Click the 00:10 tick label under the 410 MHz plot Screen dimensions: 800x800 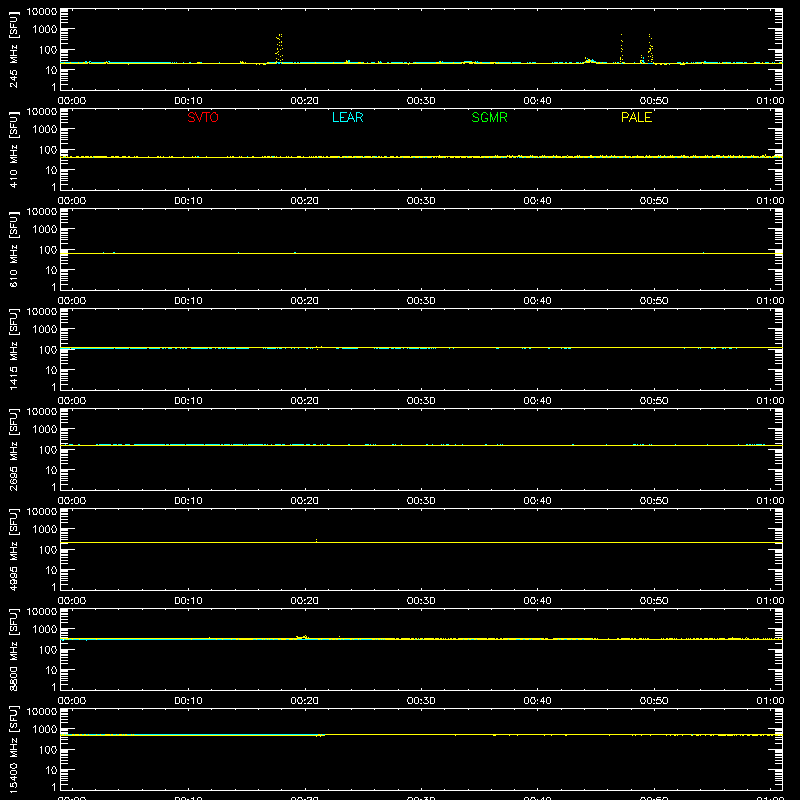[x=188, y=201]
